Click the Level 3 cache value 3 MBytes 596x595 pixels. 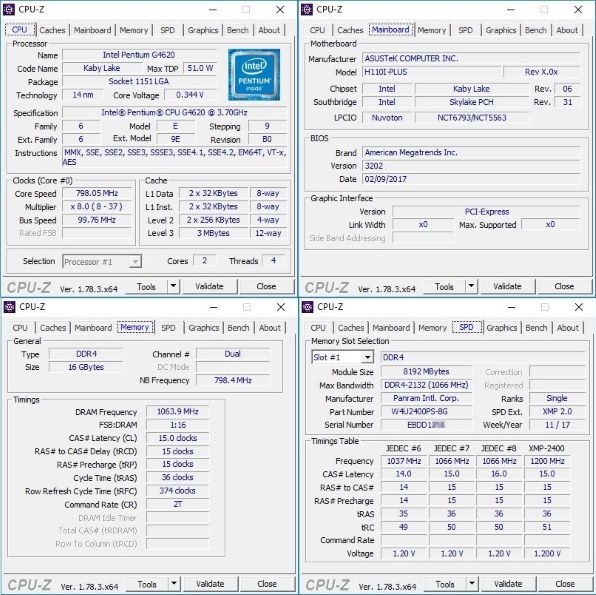(x=213, y=233)
